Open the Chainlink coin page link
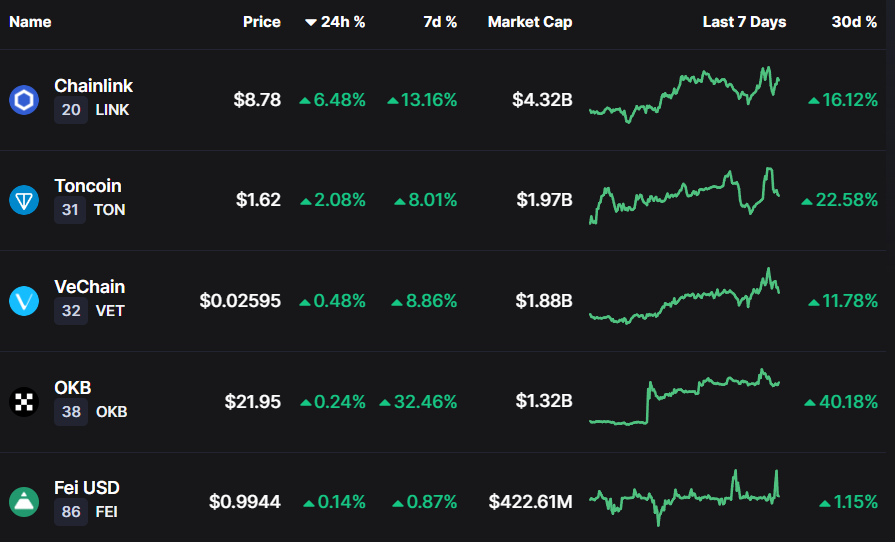The width and height of the screenshot is (895, 542). pos(93,86)
